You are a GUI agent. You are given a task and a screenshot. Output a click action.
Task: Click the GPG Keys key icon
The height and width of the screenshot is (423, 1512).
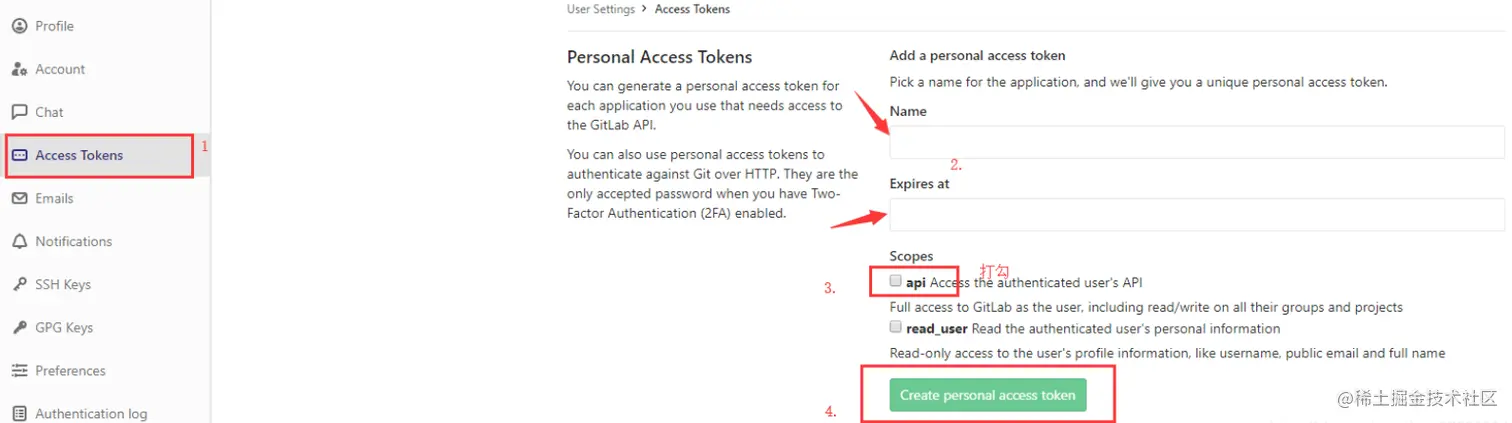coord(19,327)
